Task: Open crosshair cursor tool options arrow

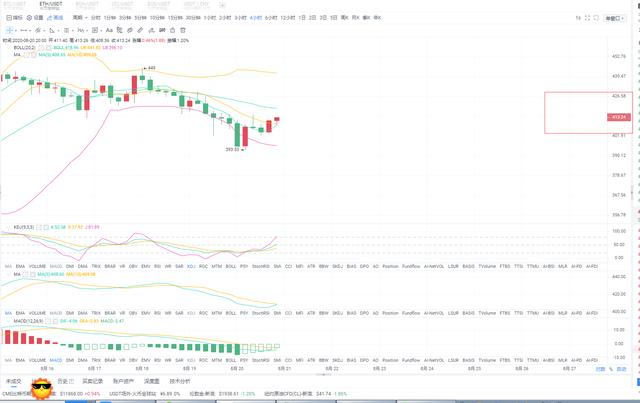Action: coord(16,31)
